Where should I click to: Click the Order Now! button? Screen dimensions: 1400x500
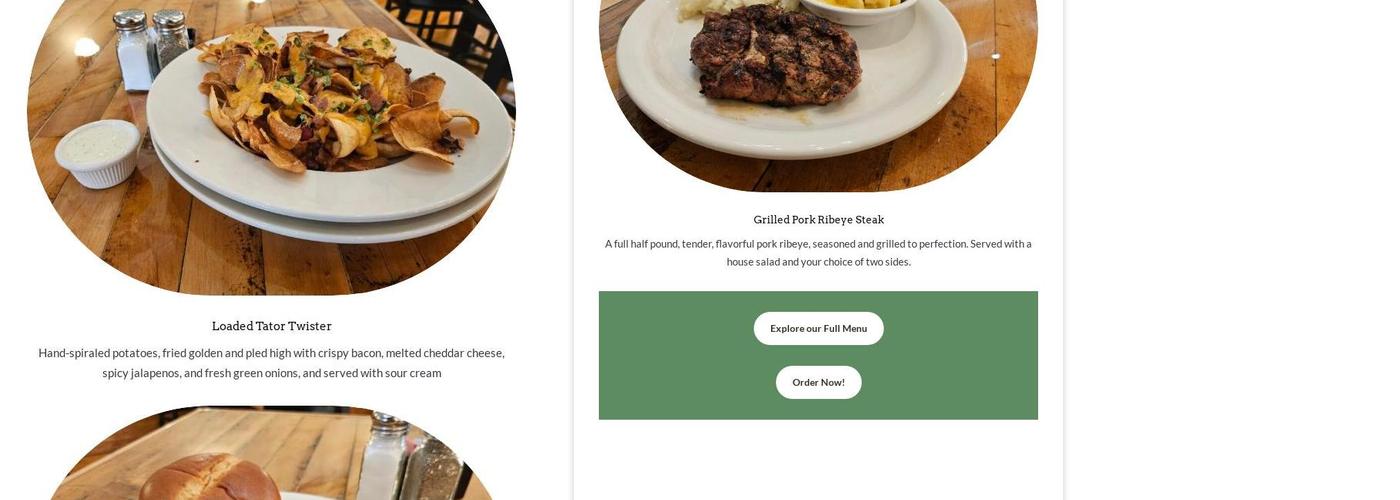[818, 382]
